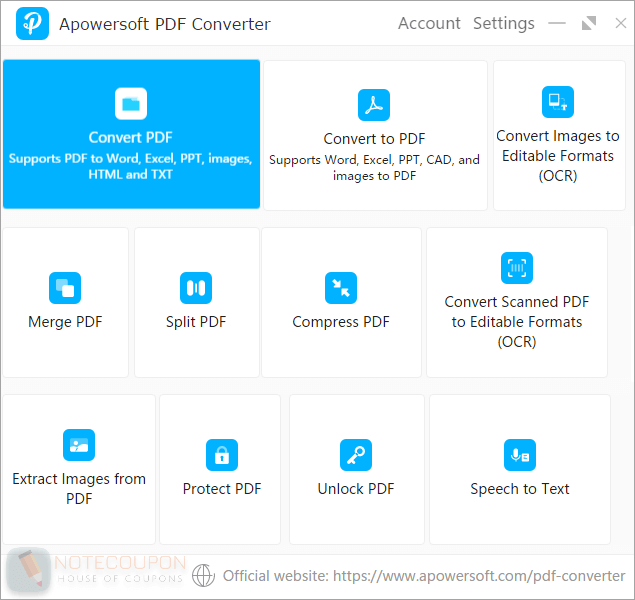635x600 pixels.
Task: Select the Unlock PDF label
Action: (356, 489)
